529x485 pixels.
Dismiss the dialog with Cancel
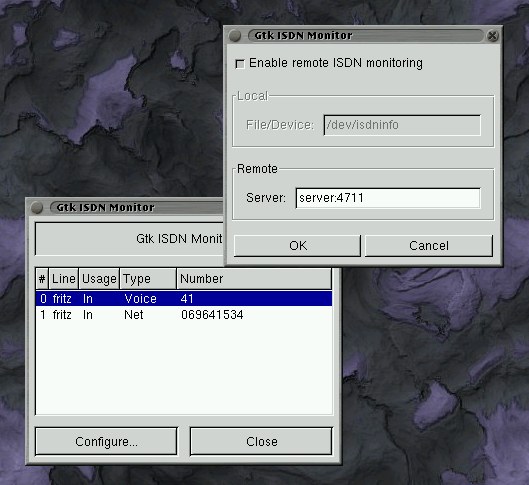pos(429,246)
